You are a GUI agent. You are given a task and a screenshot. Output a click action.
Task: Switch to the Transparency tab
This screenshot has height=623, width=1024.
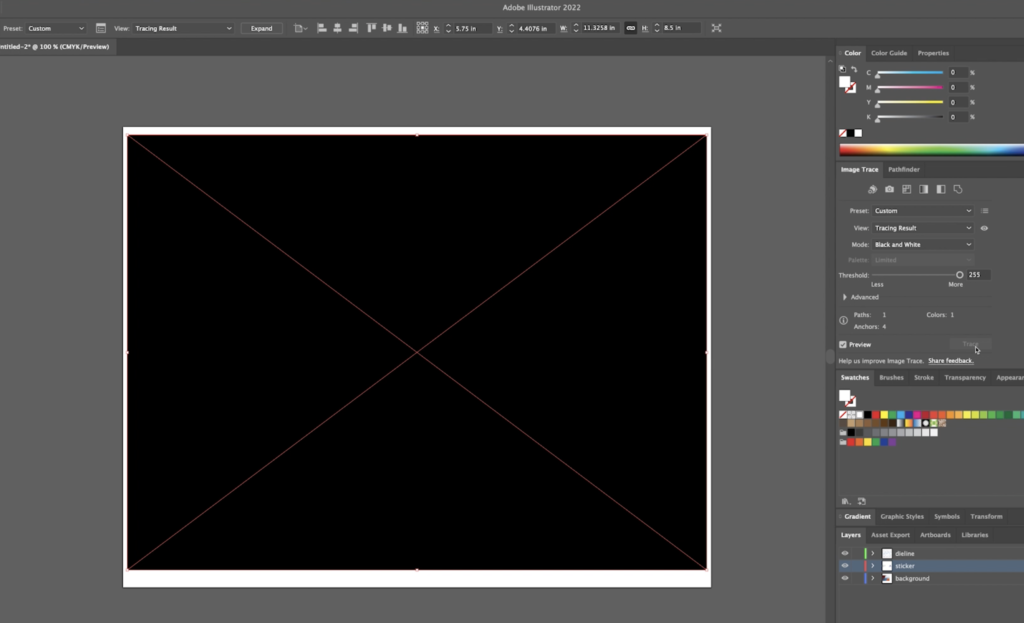coord(965,377)
